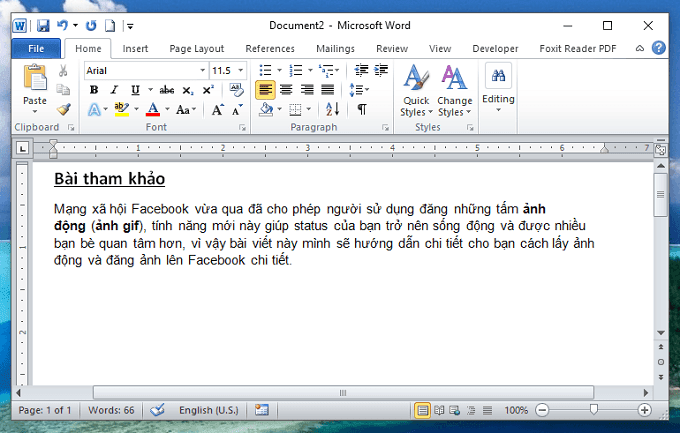Center the paragraph text
This screenshot has width=680, height=433.
(286, 90)
